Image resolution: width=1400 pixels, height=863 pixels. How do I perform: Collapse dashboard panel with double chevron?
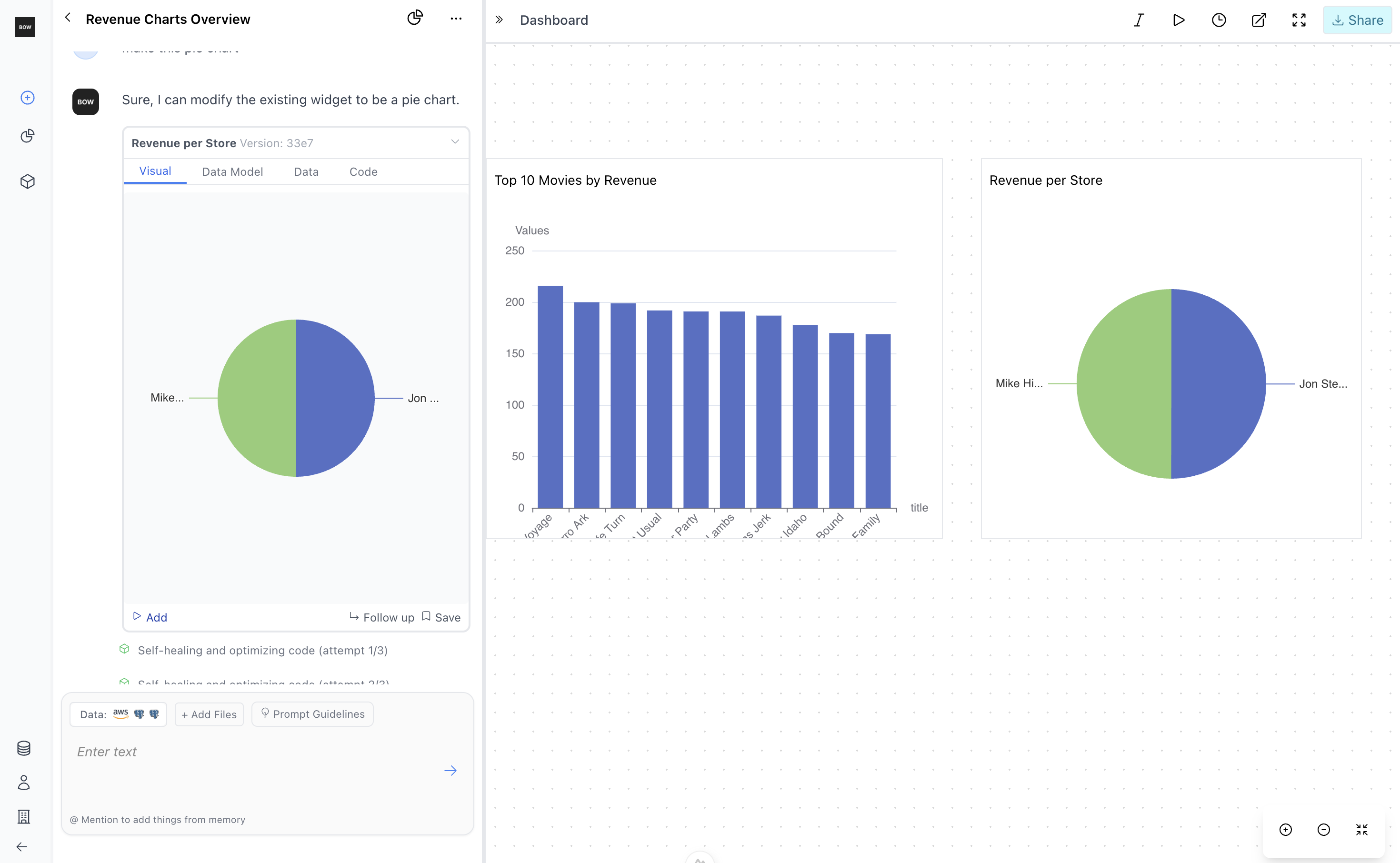499,20
